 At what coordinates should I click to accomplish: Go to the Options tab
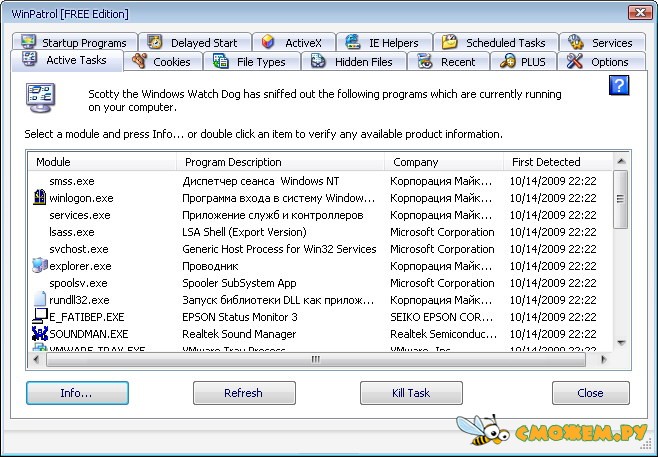click(x=601, y=61)
